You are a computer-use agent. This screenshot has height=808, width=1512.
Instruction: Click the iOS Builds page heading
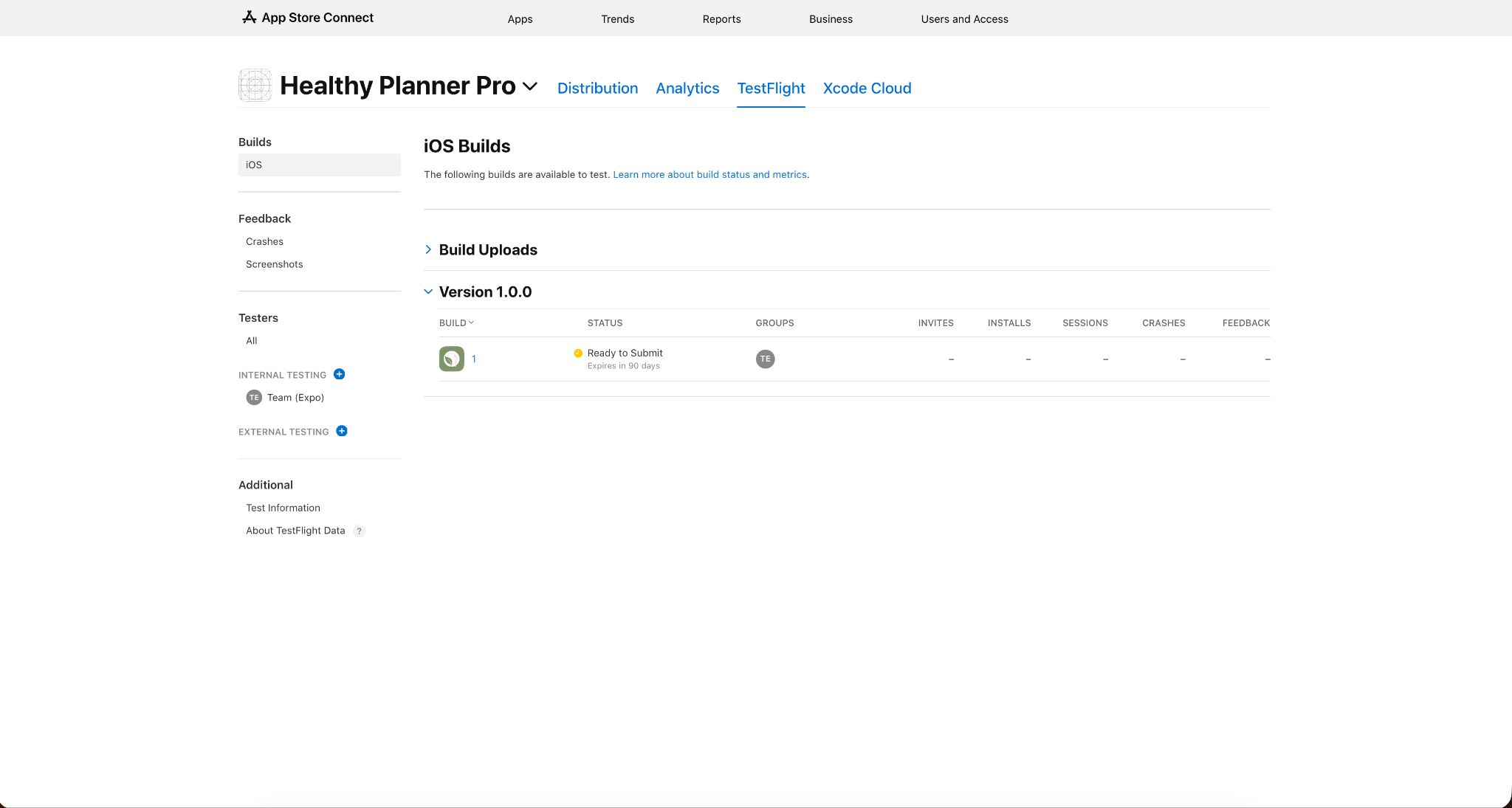point(467,146)
